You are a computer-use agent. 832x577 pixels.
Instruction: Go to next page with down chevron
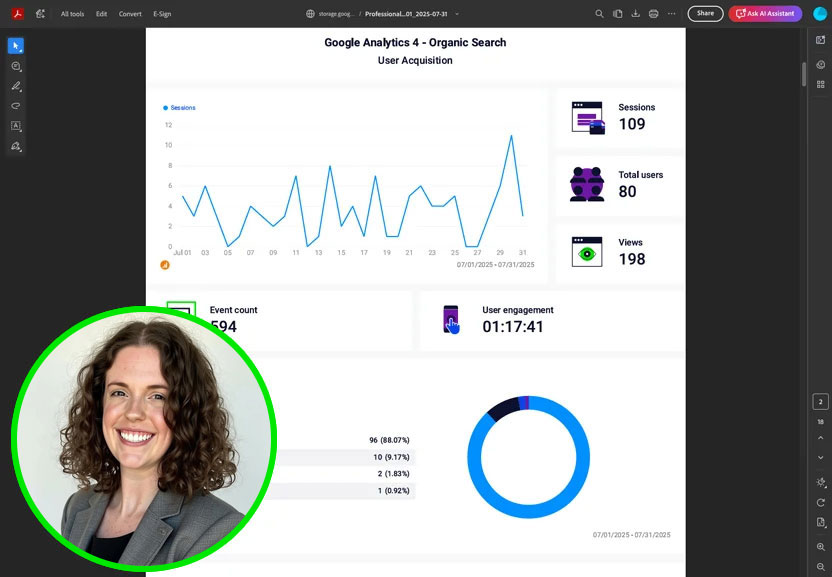(x=820, y=458)
